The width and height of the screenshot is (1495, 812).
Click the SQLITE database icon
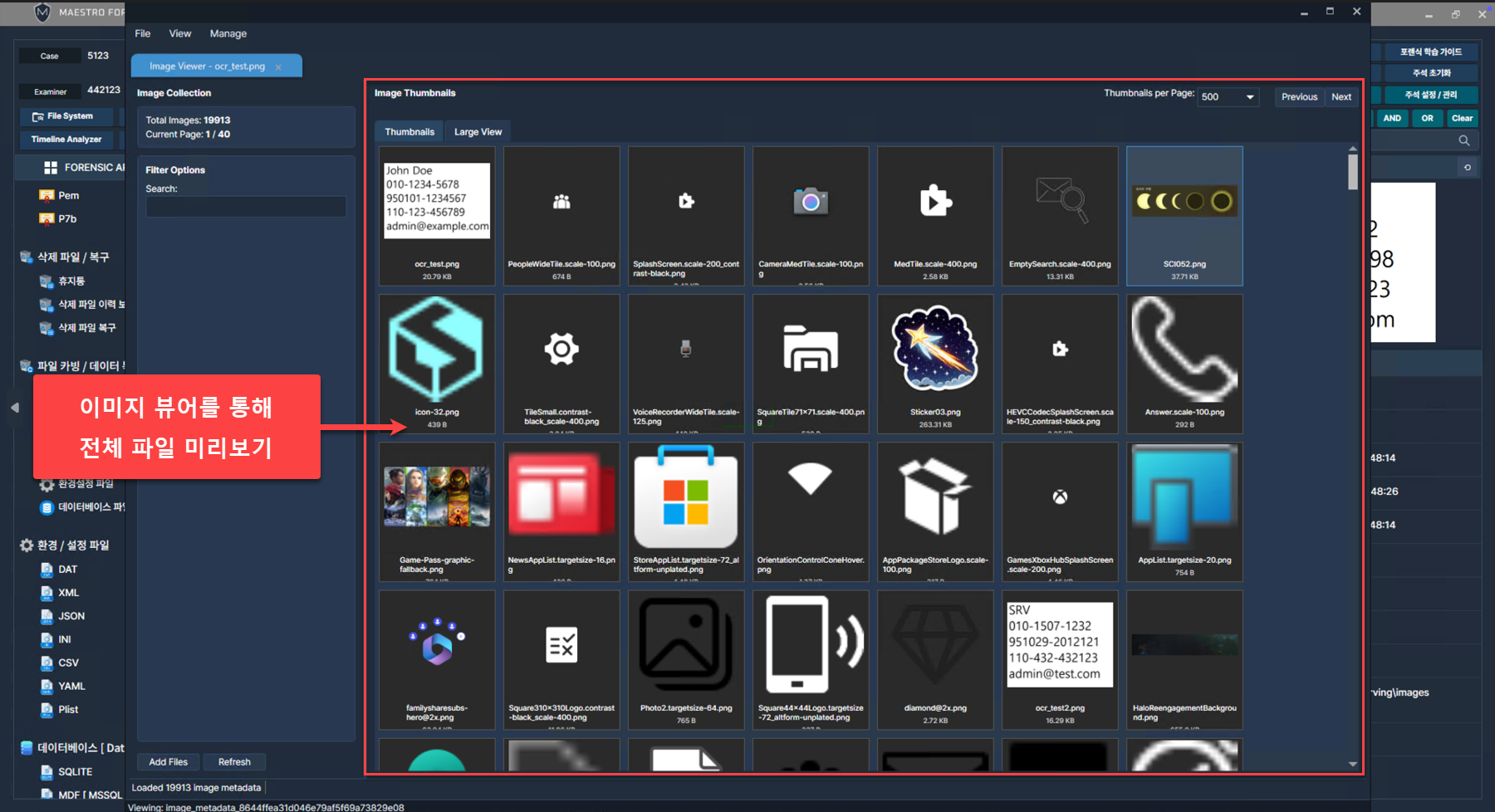click(x=47, y=772)
